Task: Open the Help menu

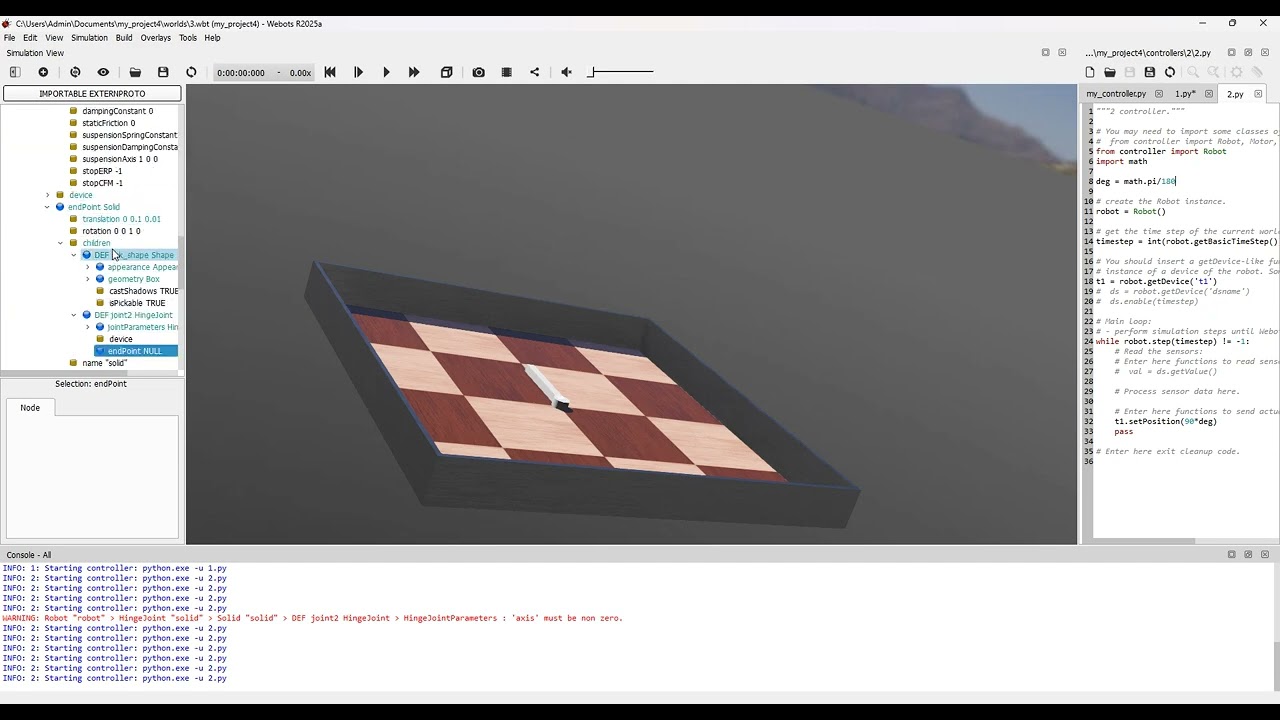Action: point(212,38)
